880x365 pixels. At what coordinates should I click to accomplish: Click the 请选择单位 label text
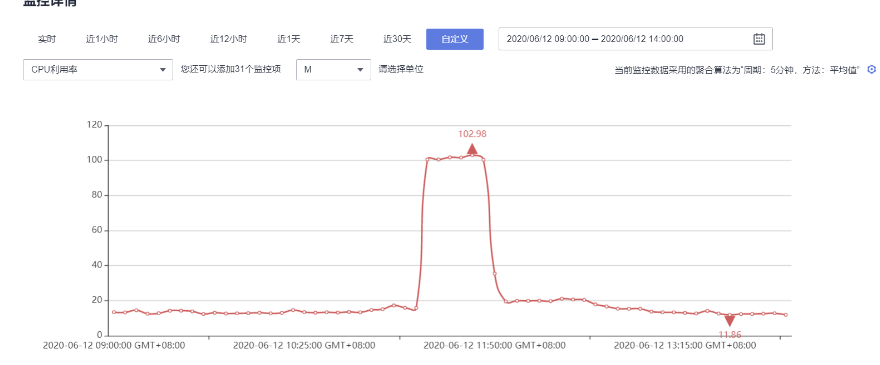coord(401,70)
